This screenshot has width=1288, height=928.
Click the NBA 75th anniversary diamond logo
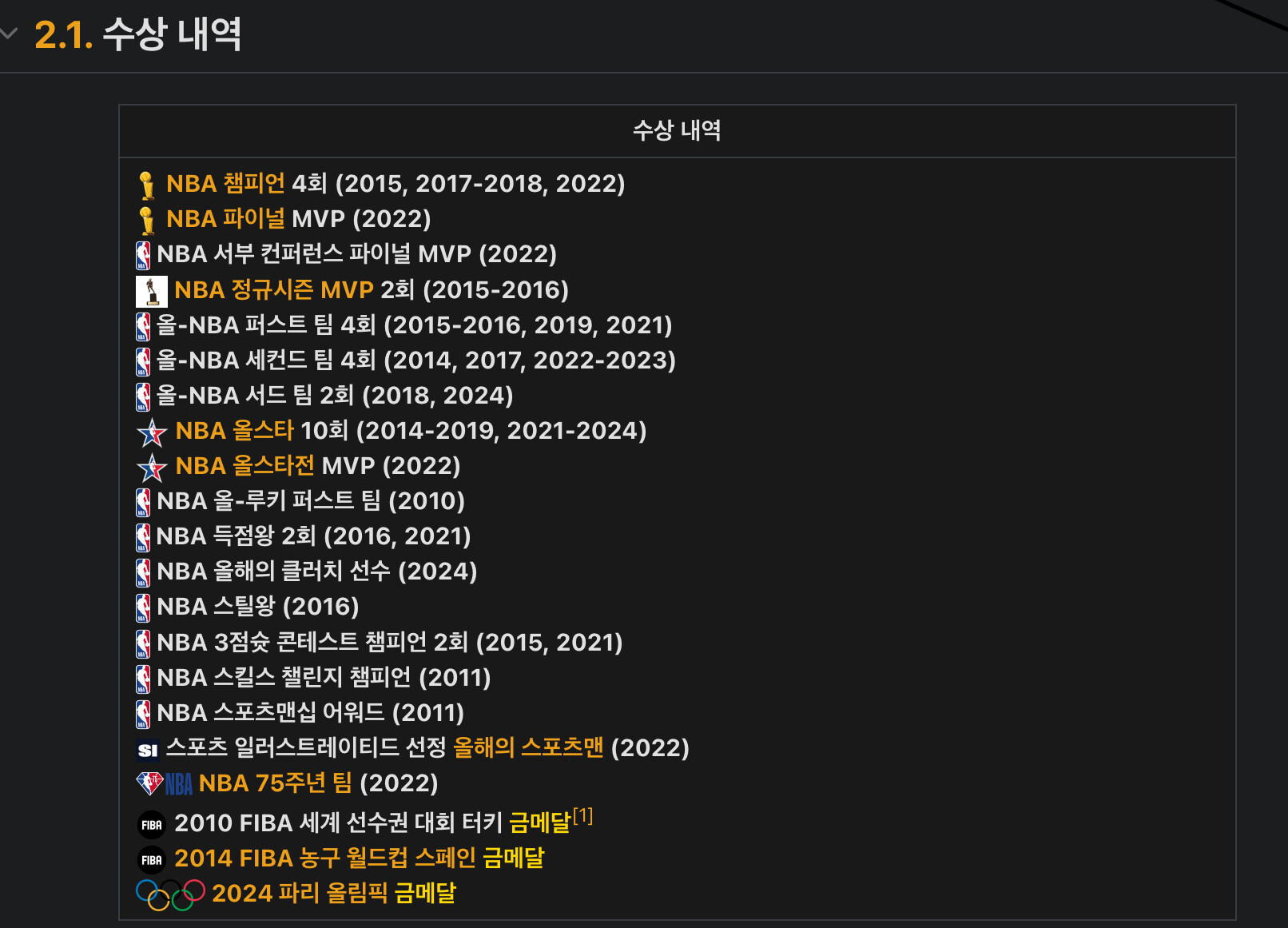(x=149, y=783)
